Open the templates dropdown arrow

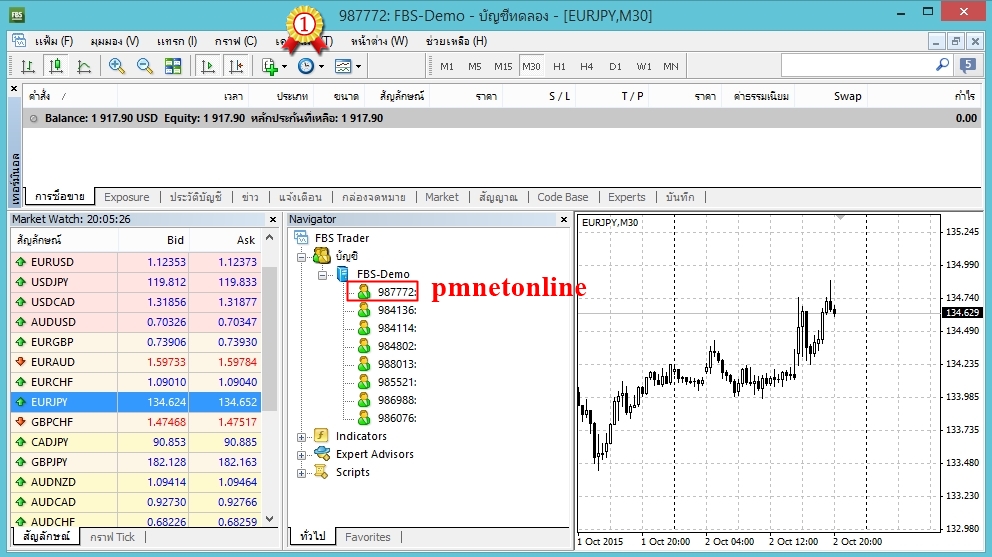[x=358, y=66]
